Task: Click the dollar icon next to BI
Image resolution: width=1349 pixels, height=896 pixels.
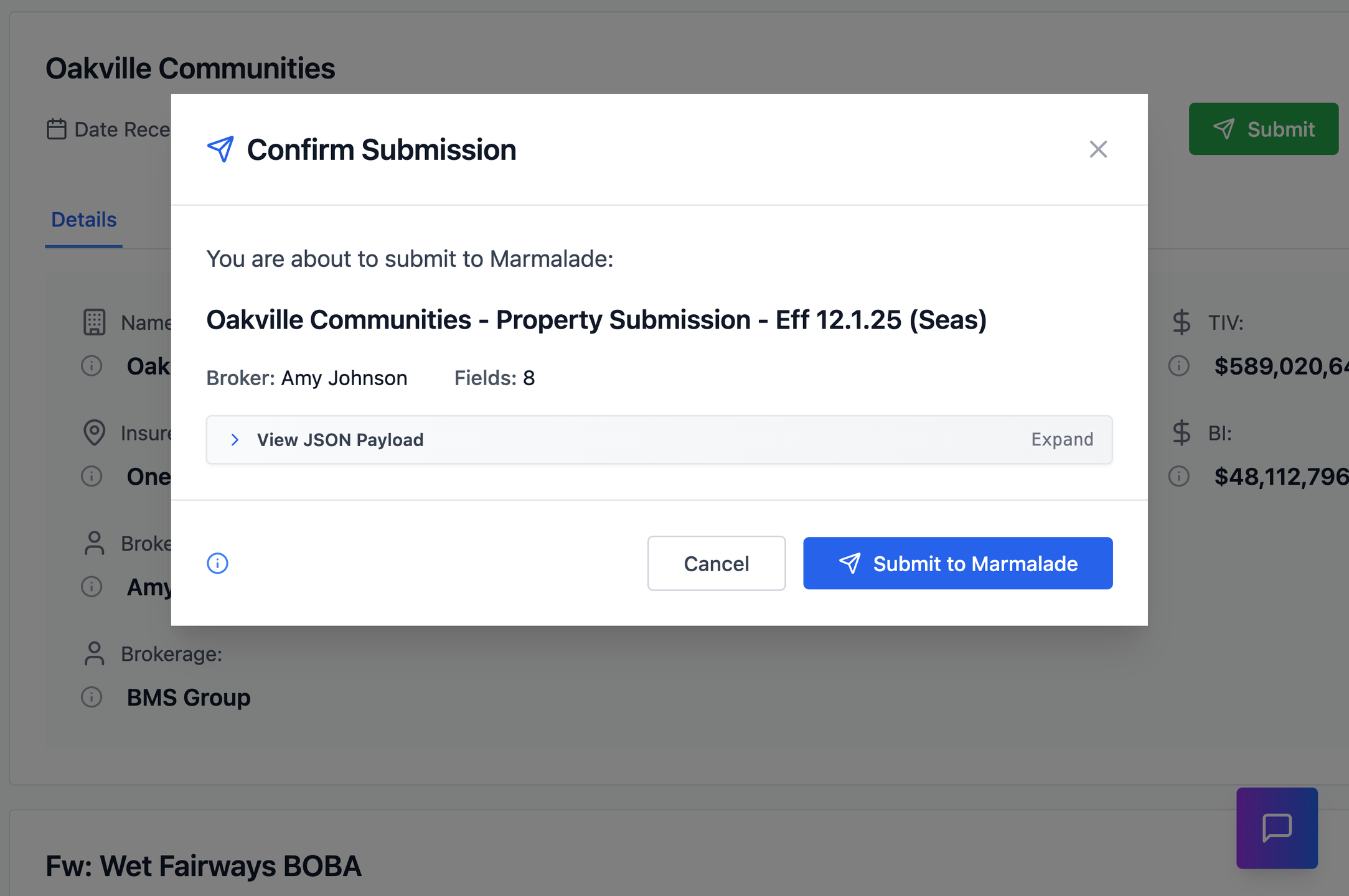Action: (1181, 433)
